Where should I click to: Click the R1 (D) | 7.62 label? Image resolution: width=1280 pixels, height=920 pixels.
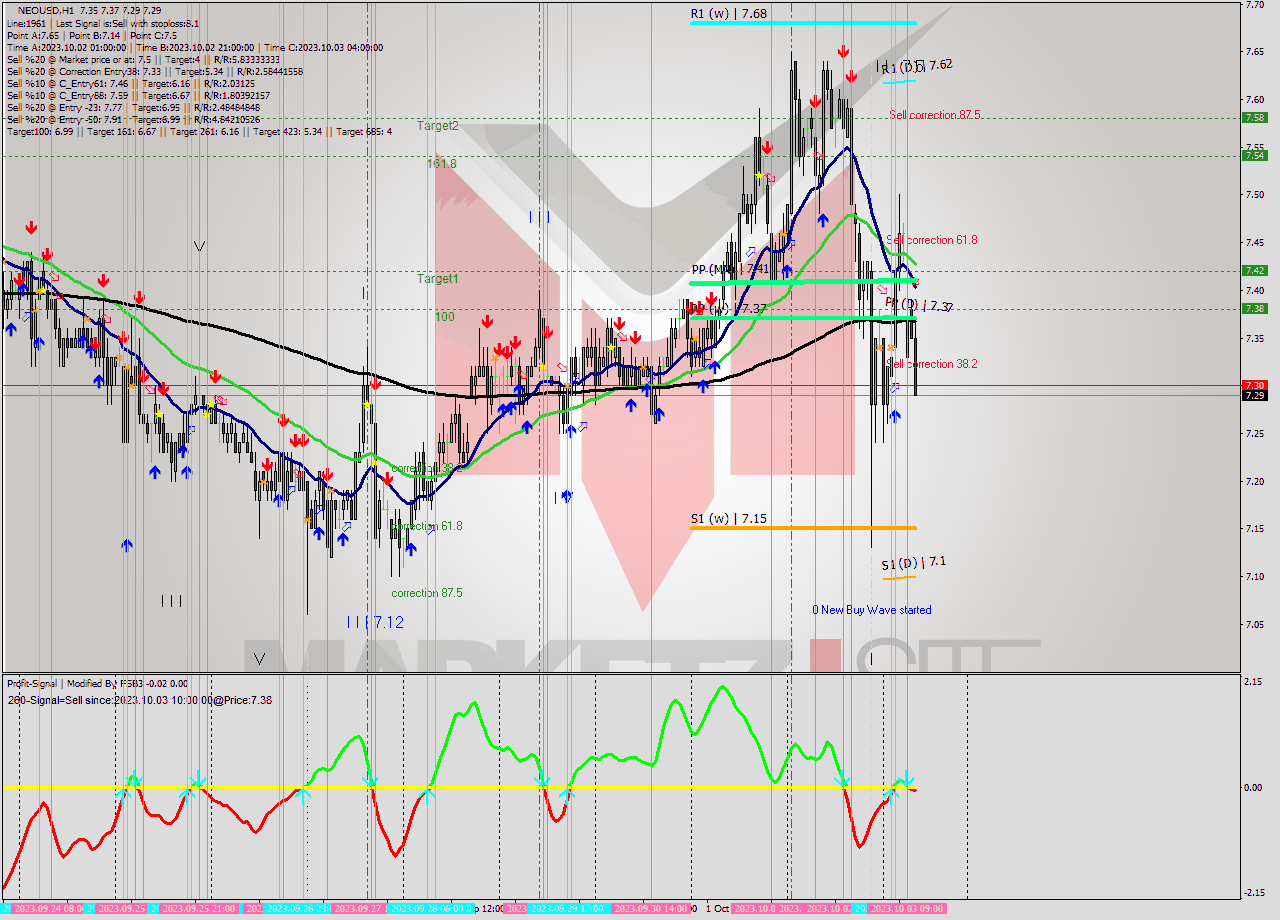pyautogui.click(x=915, y=65)
